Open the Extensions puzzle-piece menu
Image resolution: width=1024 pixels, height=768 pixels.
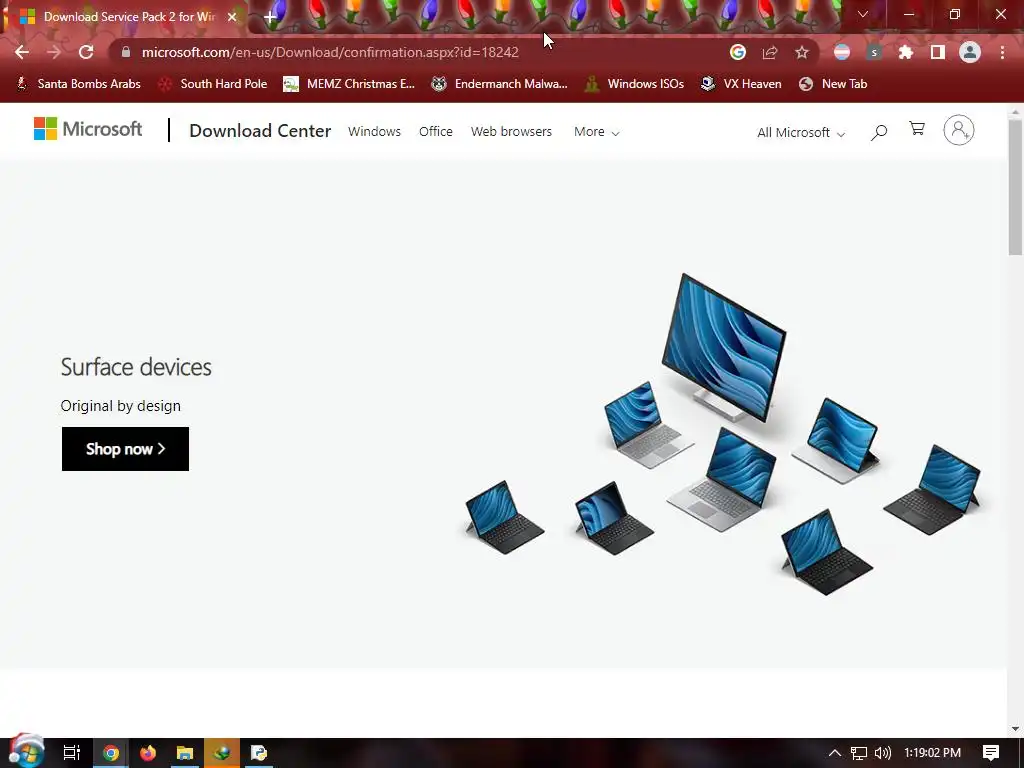click(906, 52)
